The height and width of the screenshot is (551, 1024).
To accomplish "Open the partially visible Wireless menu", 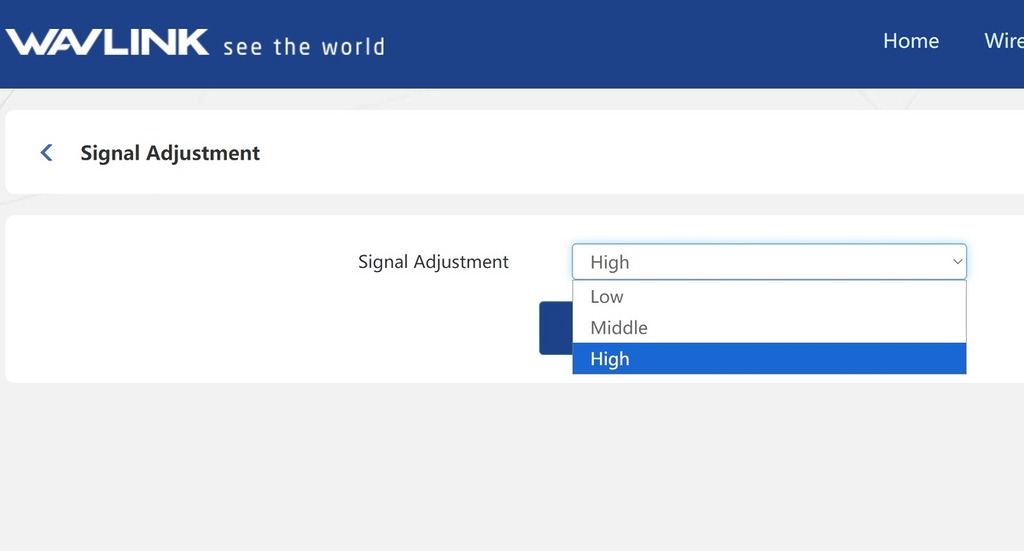I will [x=1003, y=41].
